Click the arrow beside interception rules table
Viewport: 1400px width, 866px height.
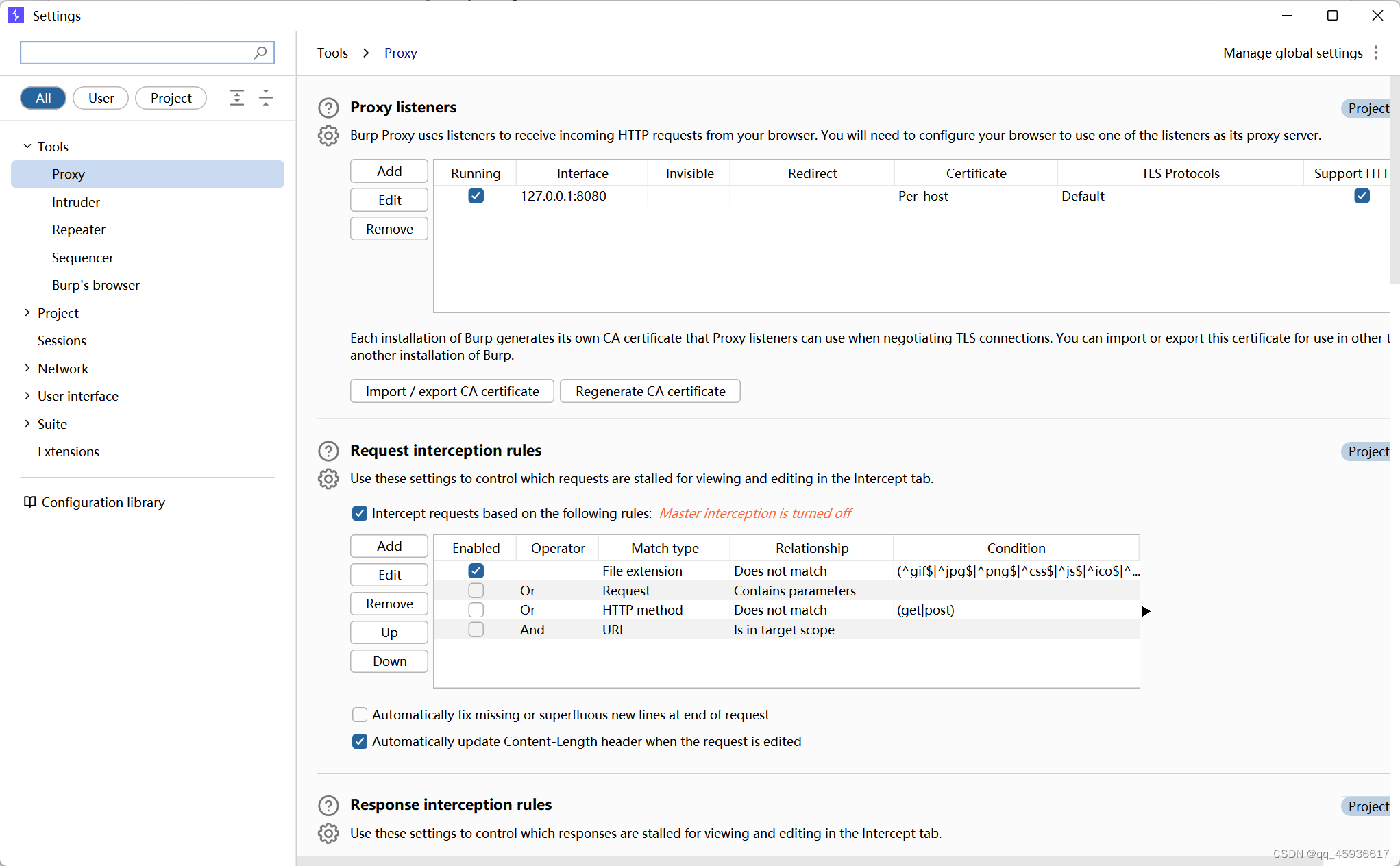[1146, 611]
